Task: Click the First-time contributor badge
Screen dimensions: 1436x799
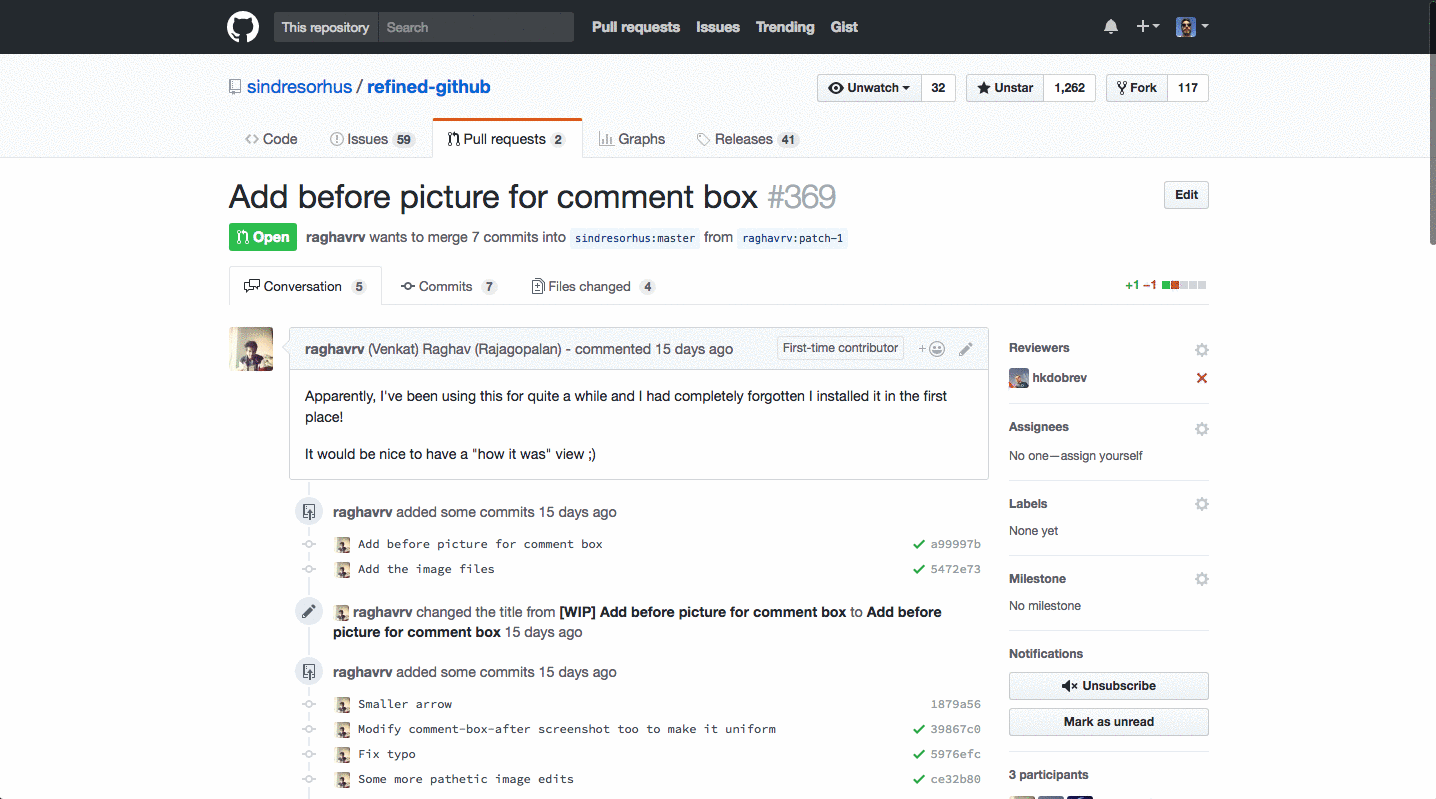Action: pos(840,348)
